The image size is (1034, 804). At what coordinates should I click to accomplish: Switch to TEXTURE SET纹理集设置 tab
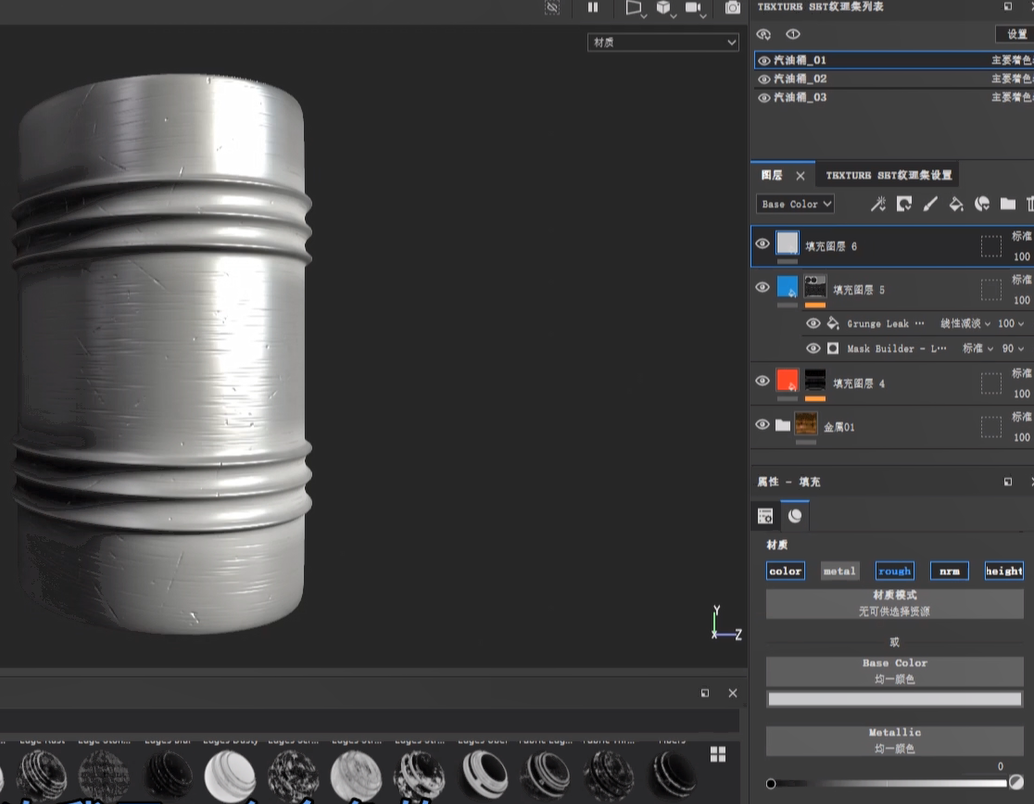(x=888, y=175)
